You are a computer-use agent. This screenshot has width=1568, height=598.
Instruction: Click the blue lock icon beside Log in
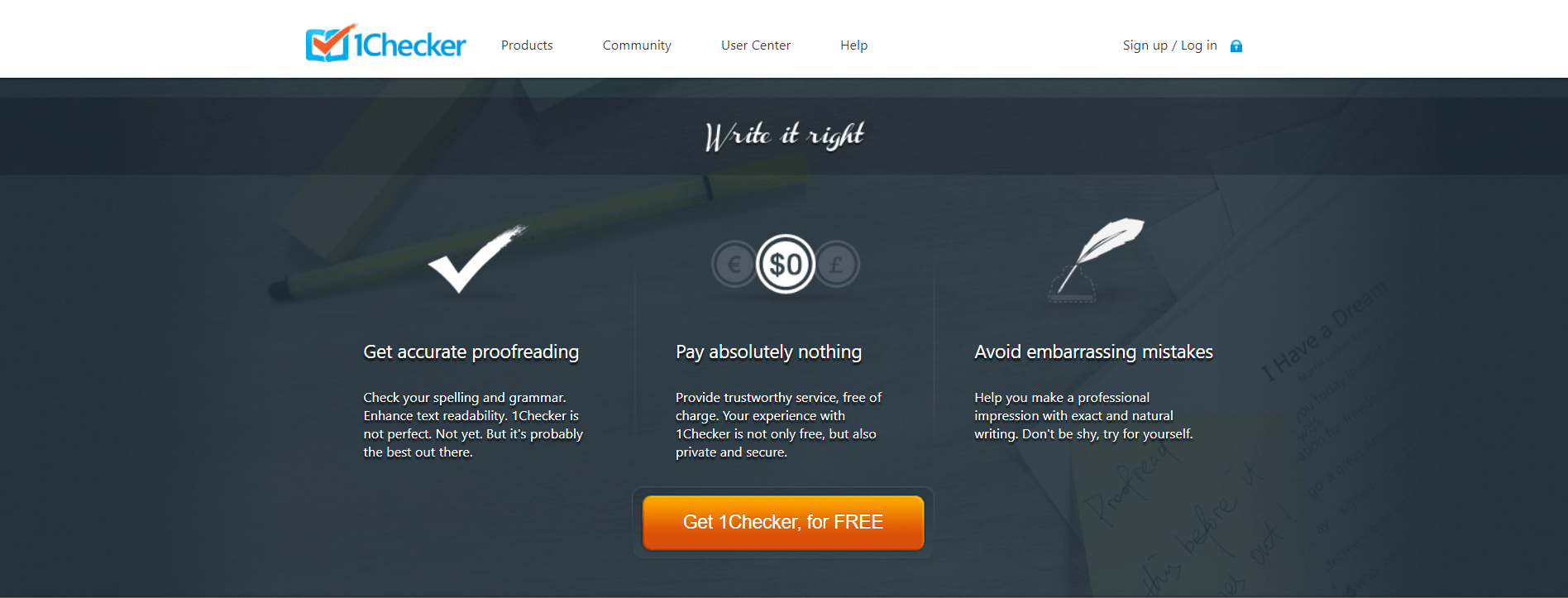click(x=1236, y=46)
